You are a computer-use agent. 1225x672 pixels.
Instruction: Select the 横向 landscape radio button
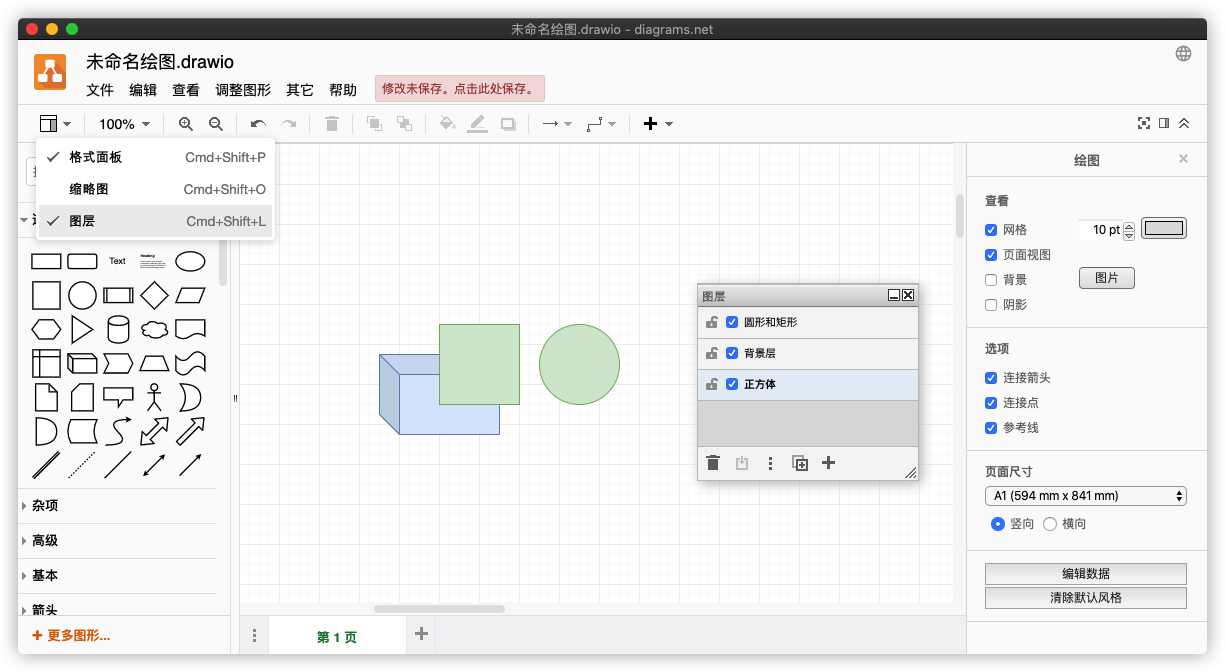click(x=1050, y=524)
